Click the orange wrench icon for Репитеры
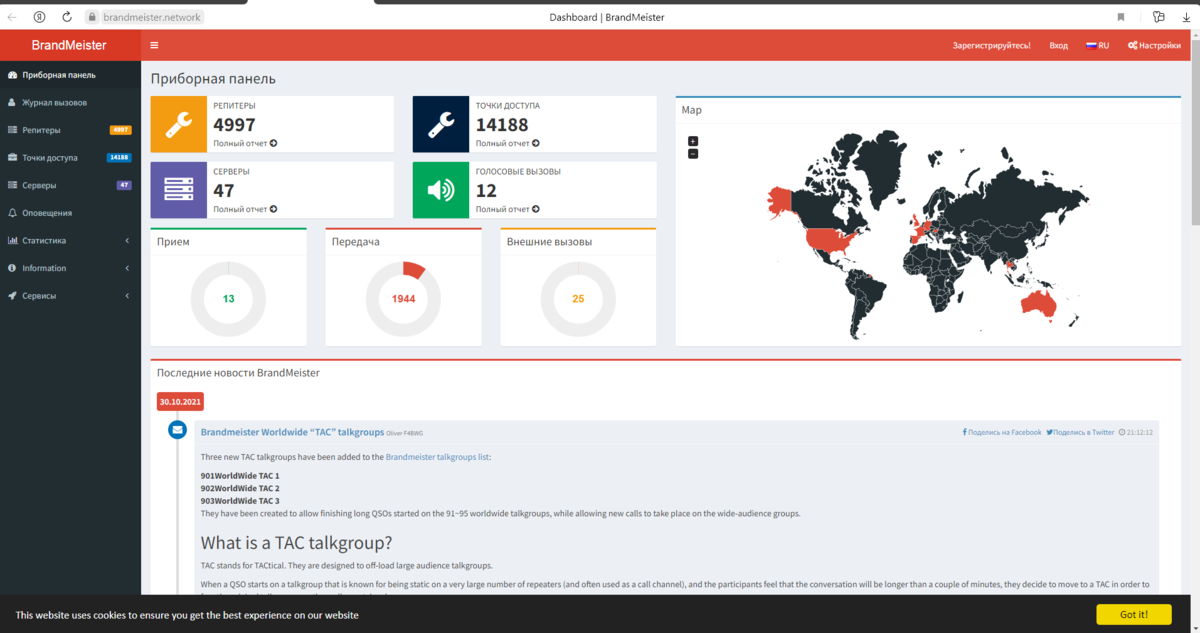This screenshot has height=633, width=1200. 179,124
